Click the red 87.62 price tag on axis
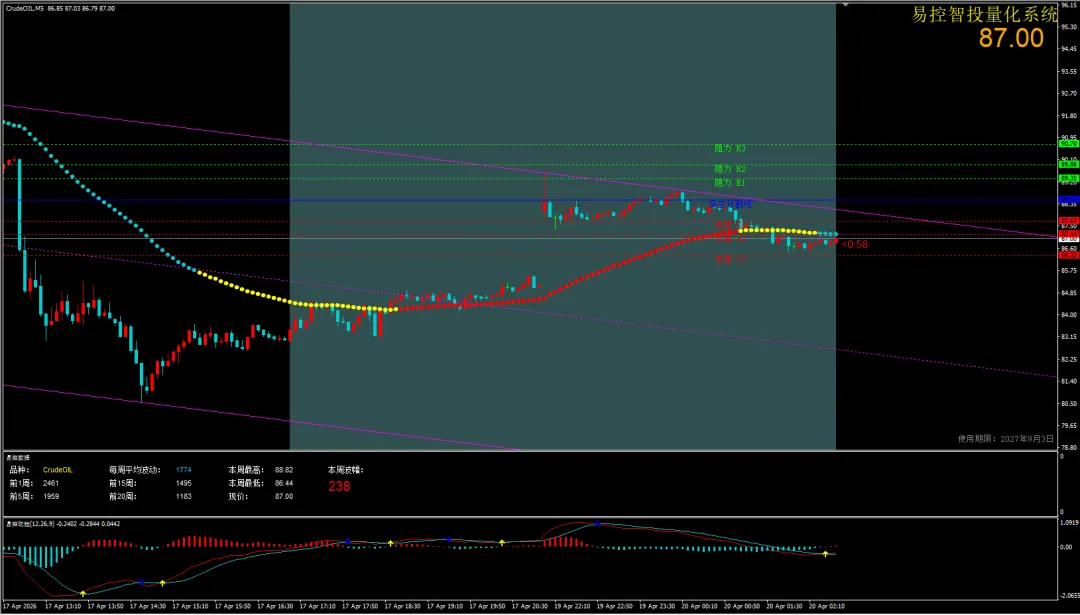Image resolution: width=1080 pixels, height=615 pixels. (1069, 221)
